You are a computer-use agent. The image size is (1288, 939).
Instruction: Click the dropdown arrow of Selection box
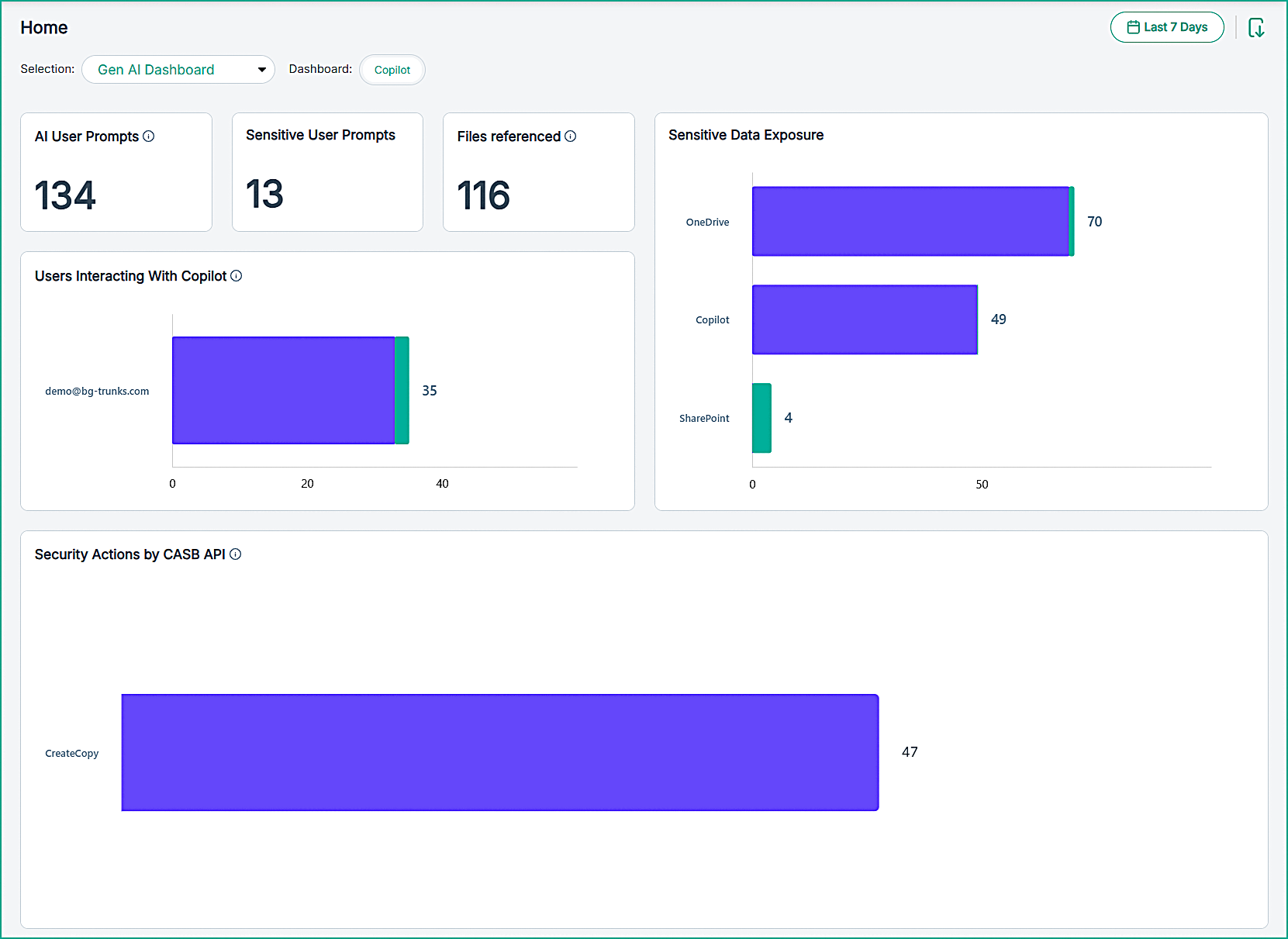point(262,70)
